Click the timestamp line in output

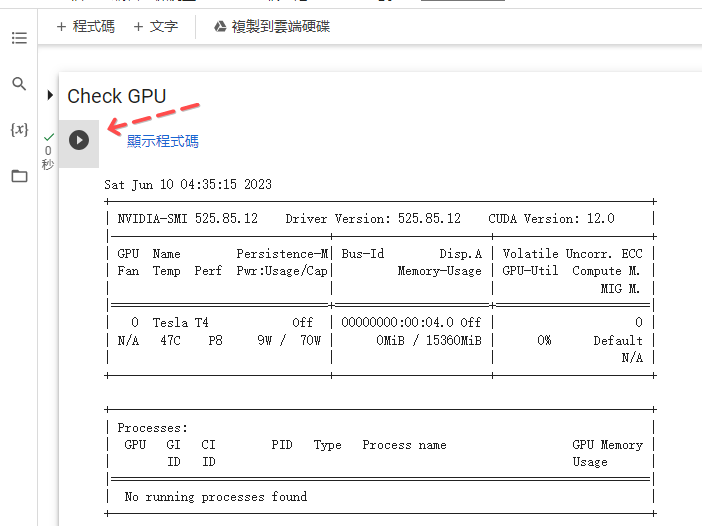point(188,185)
